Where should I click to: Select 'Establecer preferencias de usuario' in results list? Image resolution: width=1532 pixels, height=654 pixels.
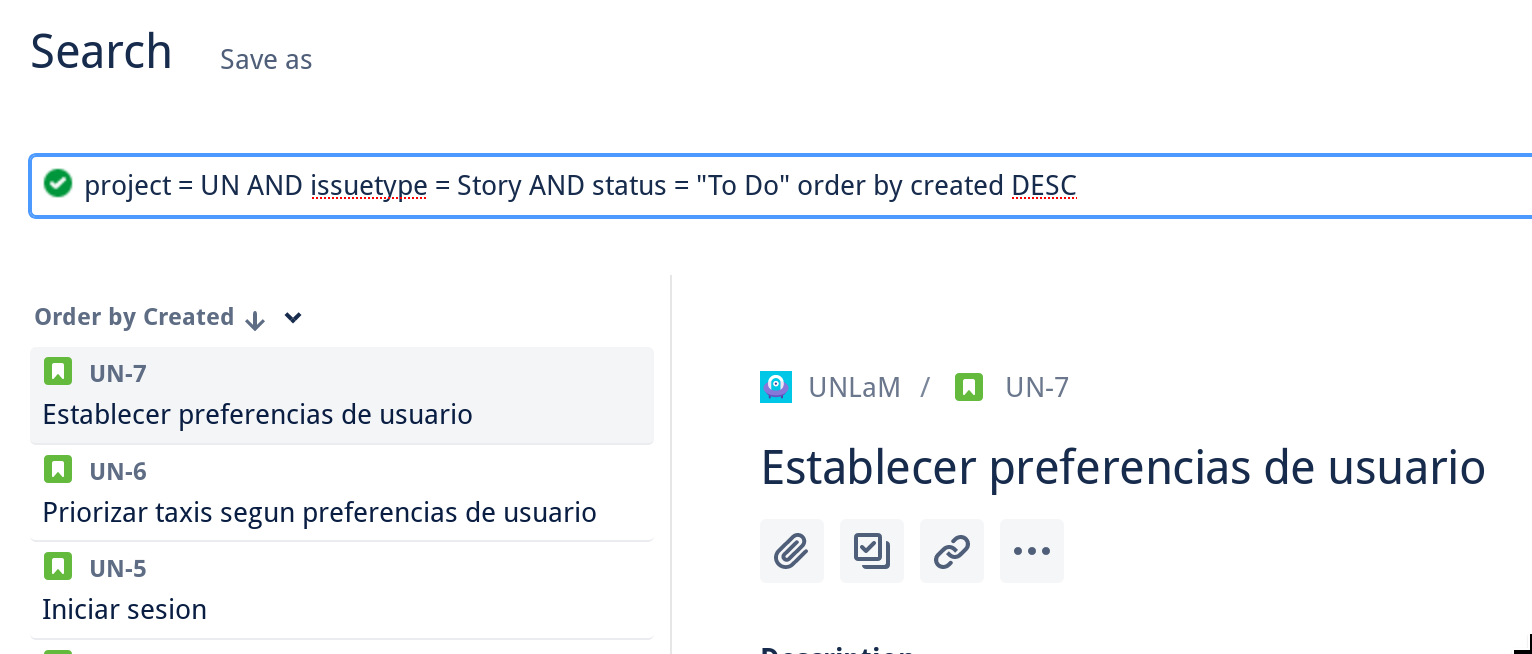[x=257, y=414]
